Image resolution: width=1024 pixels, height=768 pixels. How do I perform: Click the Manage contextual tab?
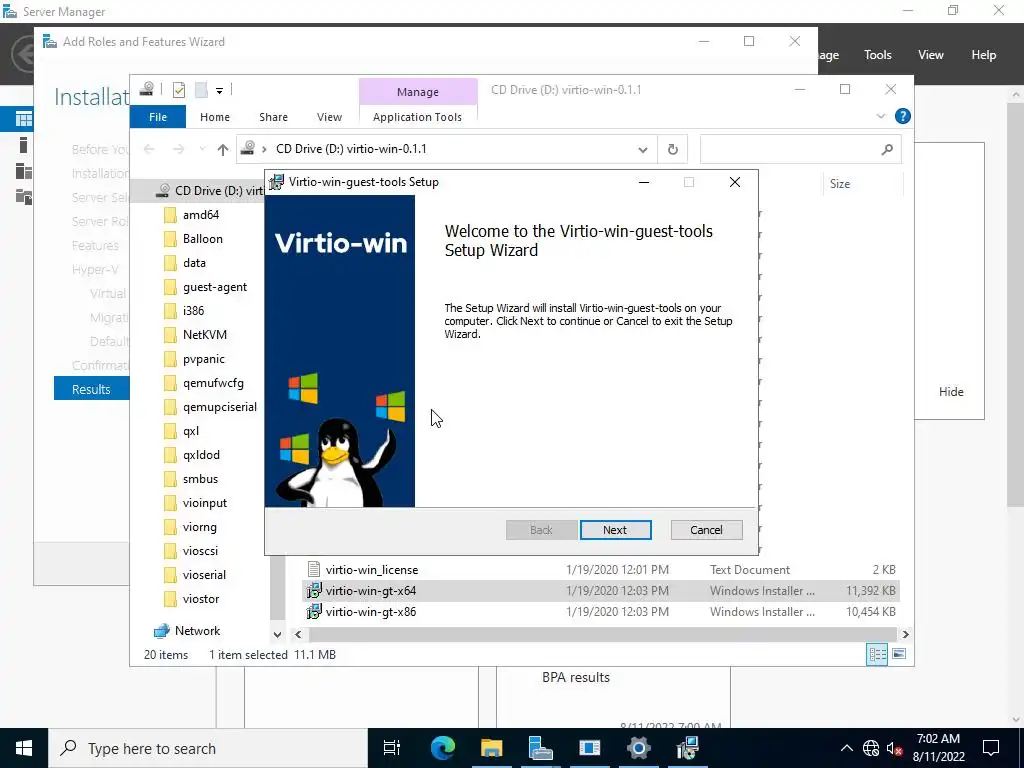[418, 92]
